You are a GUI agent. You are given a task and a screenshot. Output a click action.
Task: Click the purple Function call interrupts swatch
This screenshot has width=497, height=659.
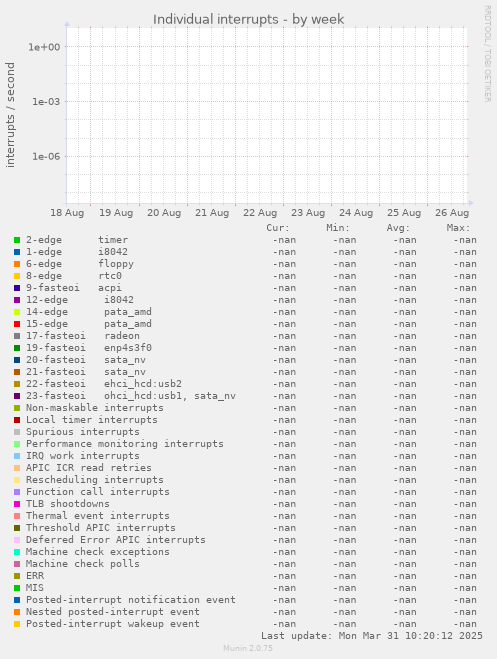17,492
